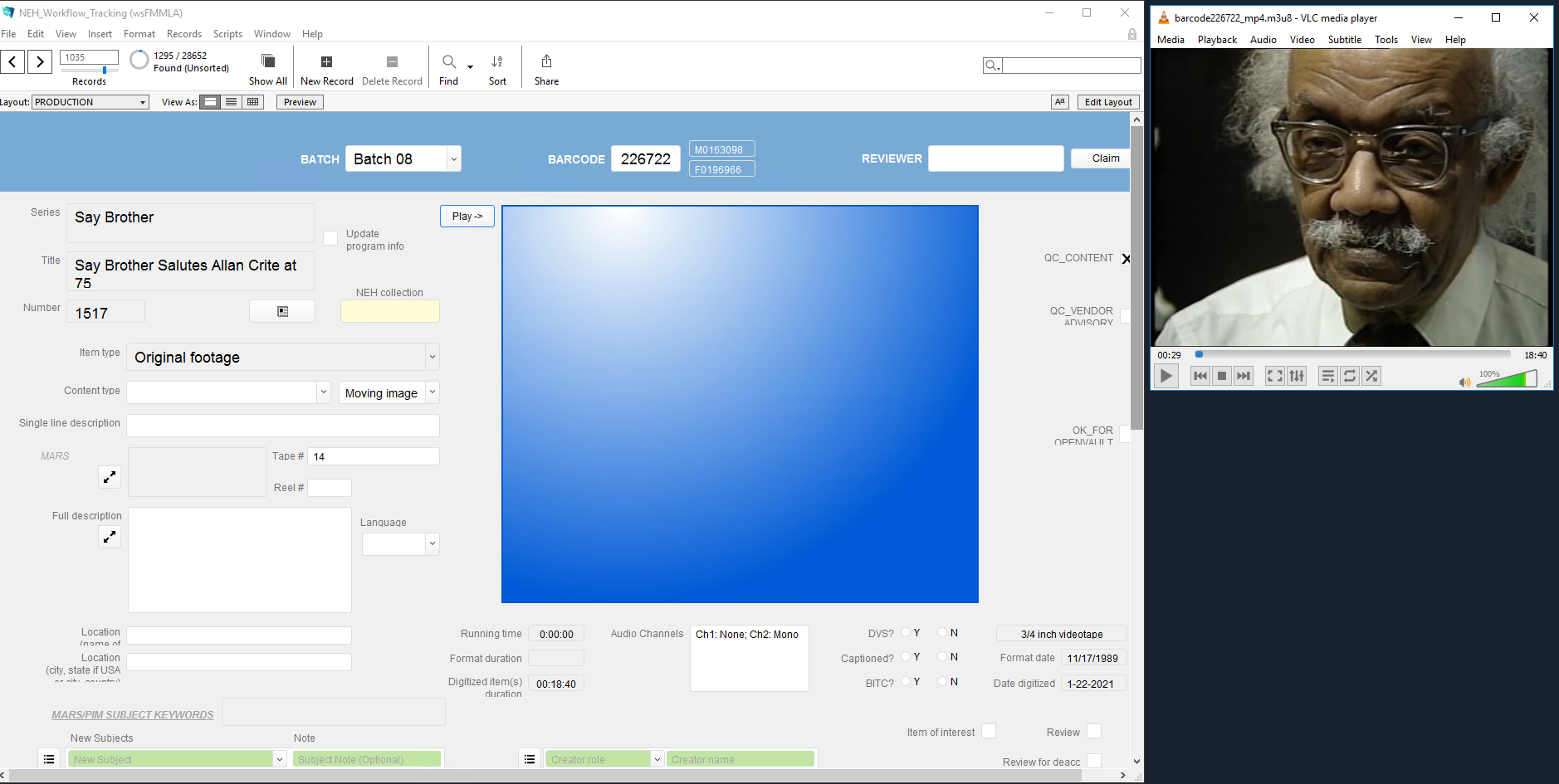Viewport: 1559px width, 784px height.
Task: Click the New Record toolbar icon
Action: [326, 62]
